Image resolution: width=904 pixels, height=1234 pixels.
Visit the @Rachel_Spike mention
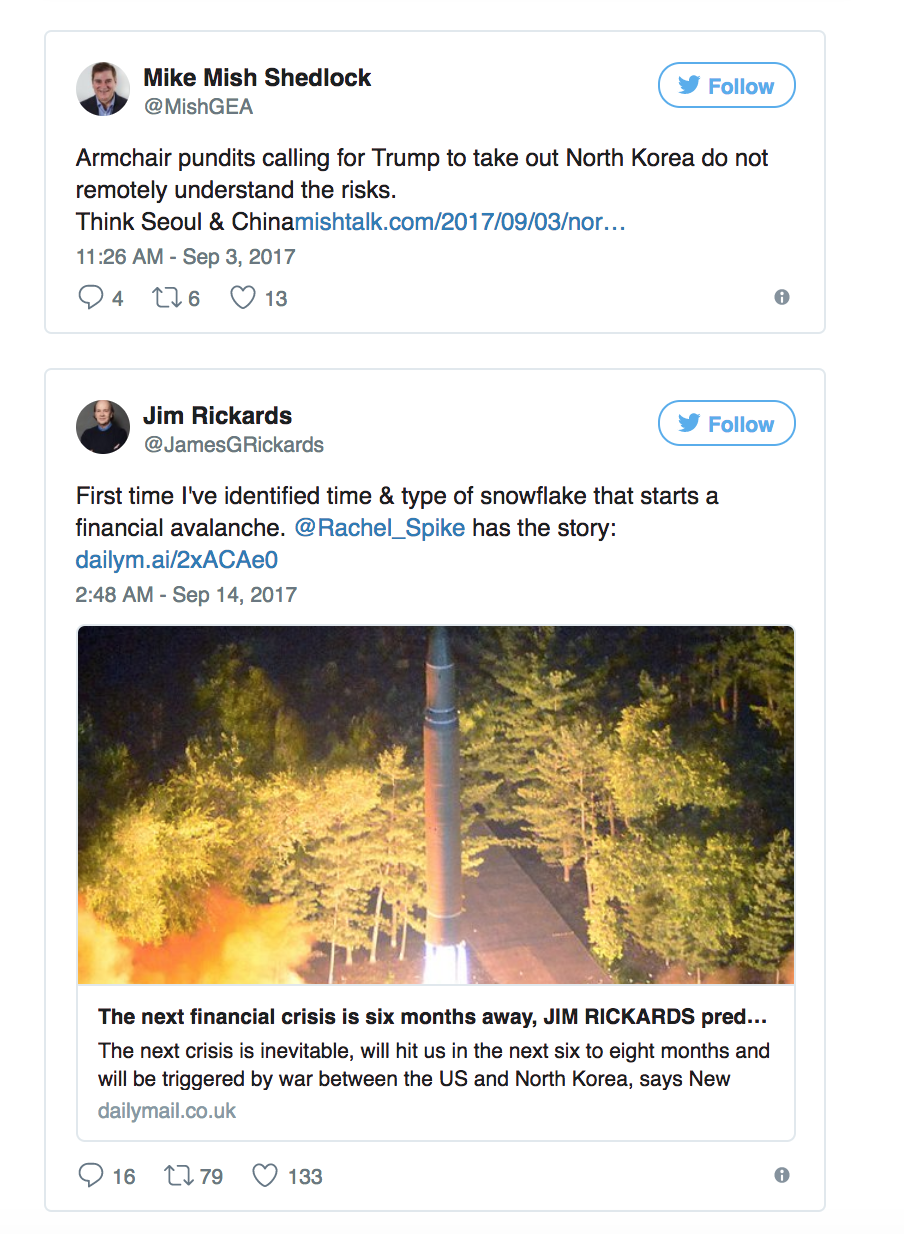pos(380,527)
